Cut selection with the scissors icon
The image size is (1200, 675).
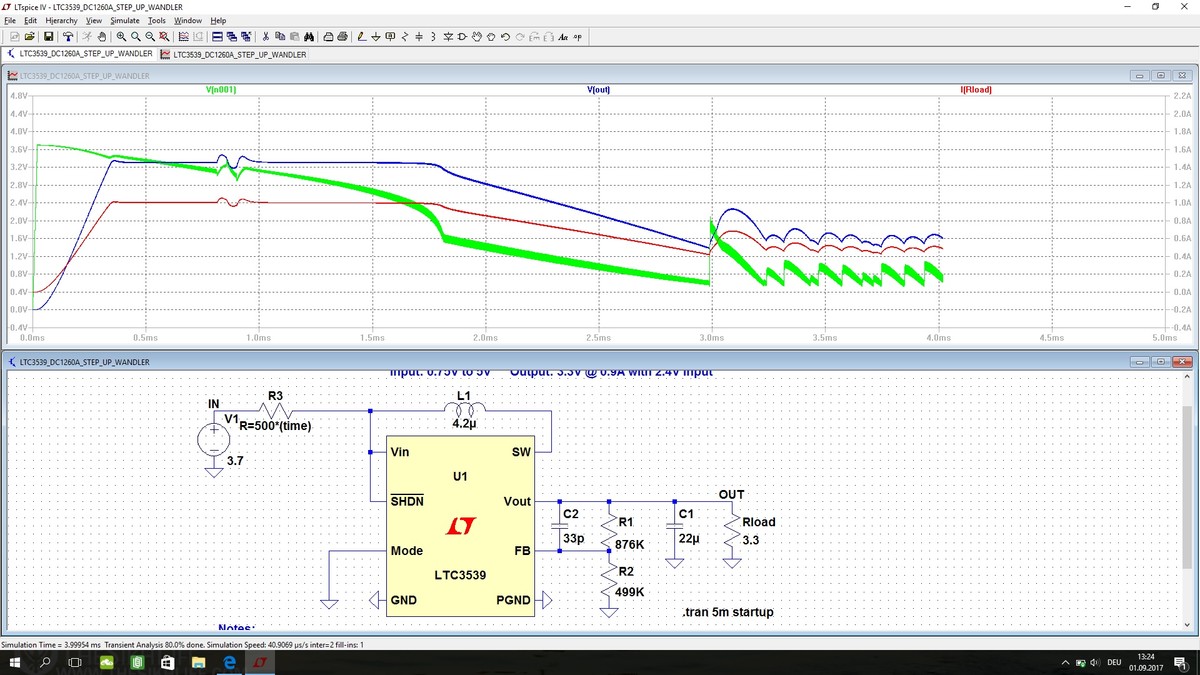[x=265, y=37]
